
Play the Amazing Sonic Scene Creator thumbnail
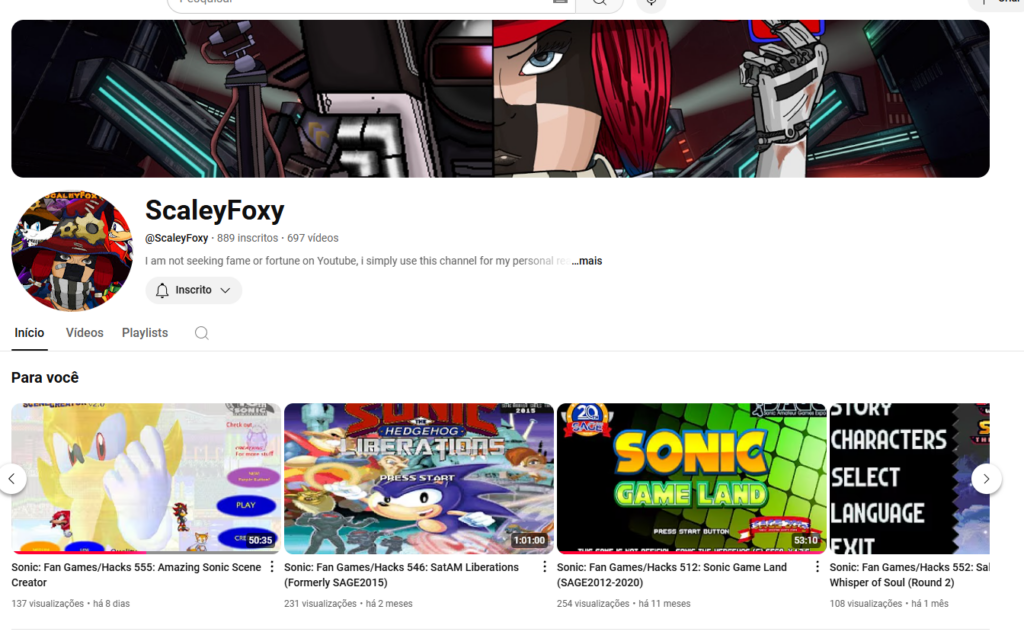146,479
